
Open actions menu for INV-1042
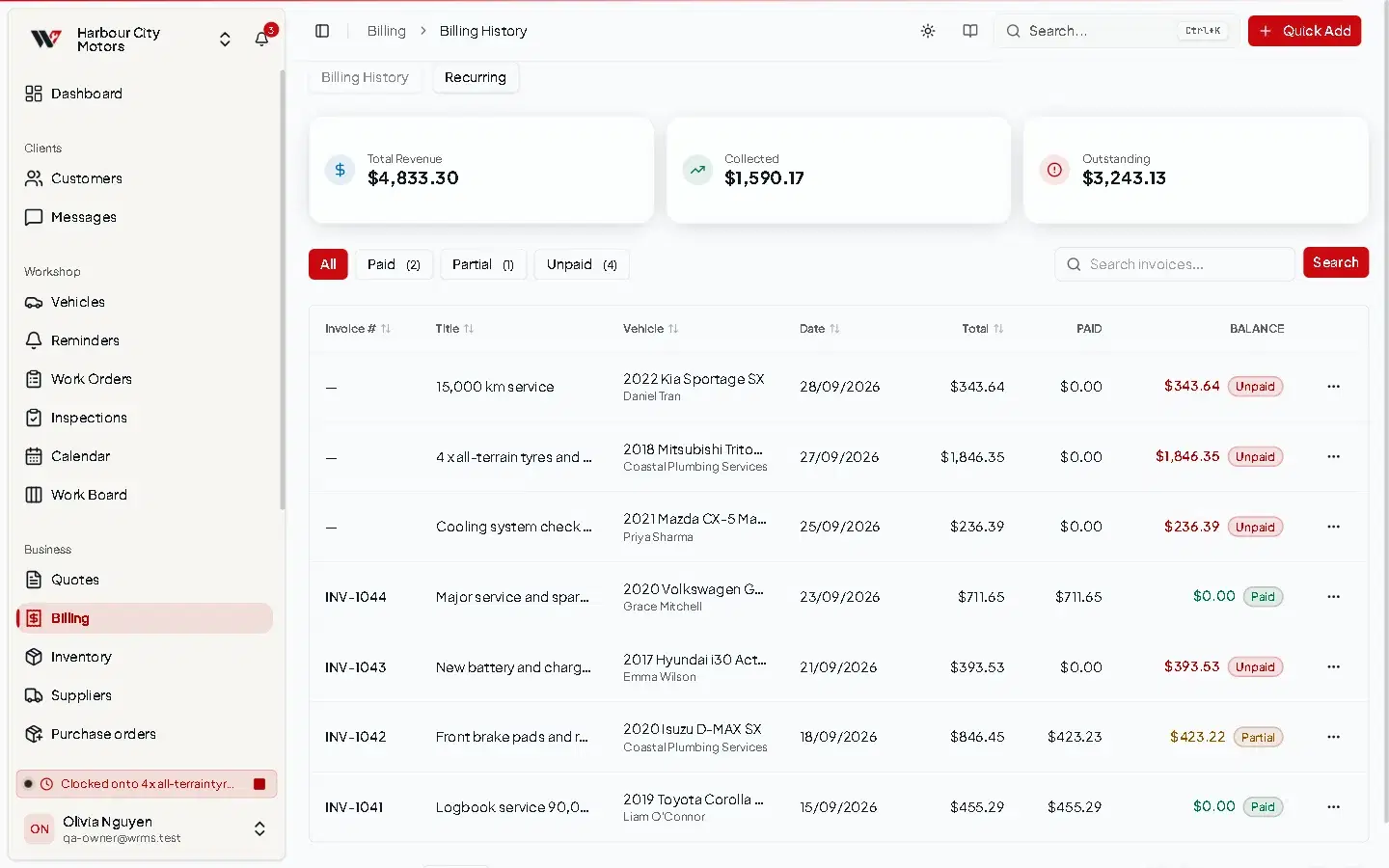[1334, 737]
